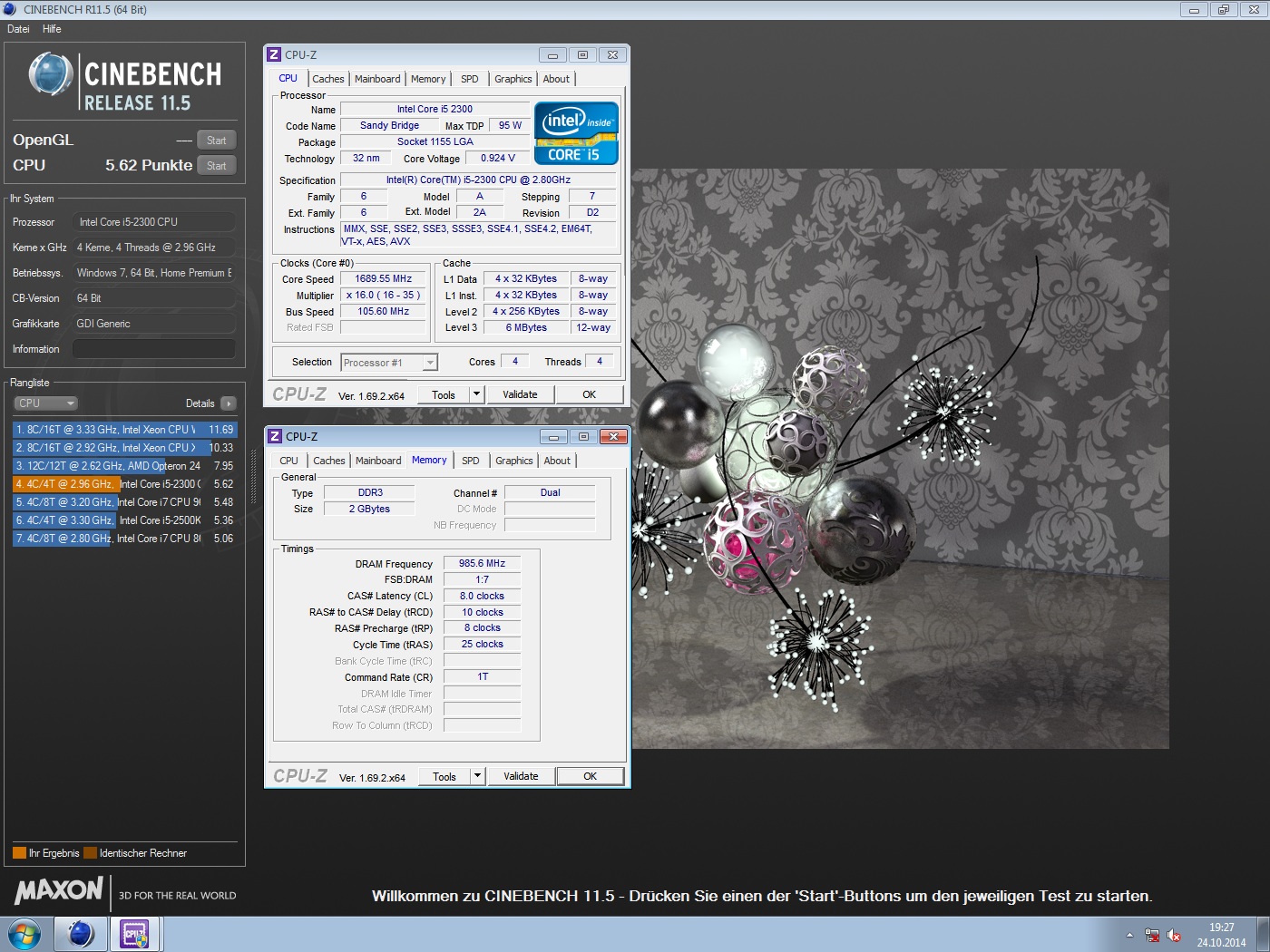Viewport: 1270px width, 952px height.
Task: Start the OpenGL benchmark
Action: (x=216, y=141)
